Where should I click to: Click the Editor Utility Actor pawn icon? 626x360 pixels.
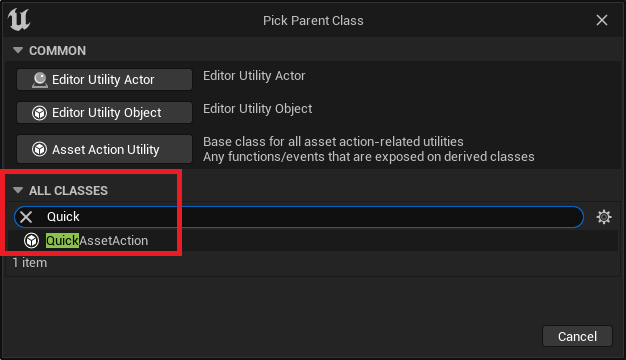(40, 80)
